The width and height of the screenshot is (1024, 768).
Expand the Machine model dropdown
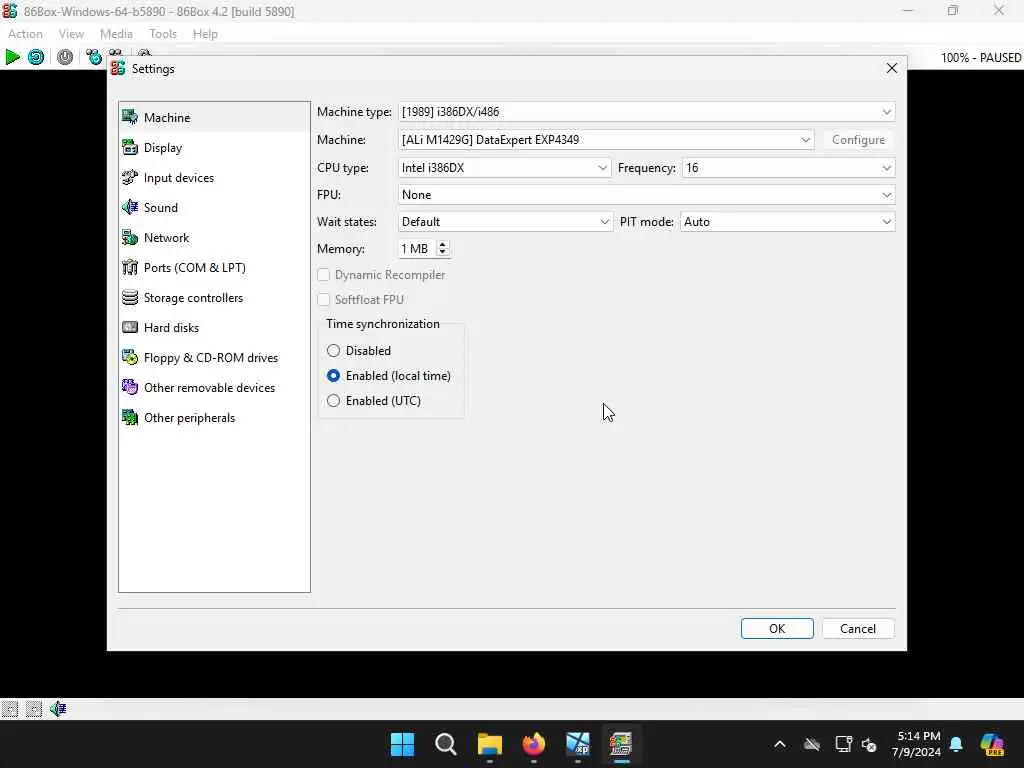[x=605, y=140]
